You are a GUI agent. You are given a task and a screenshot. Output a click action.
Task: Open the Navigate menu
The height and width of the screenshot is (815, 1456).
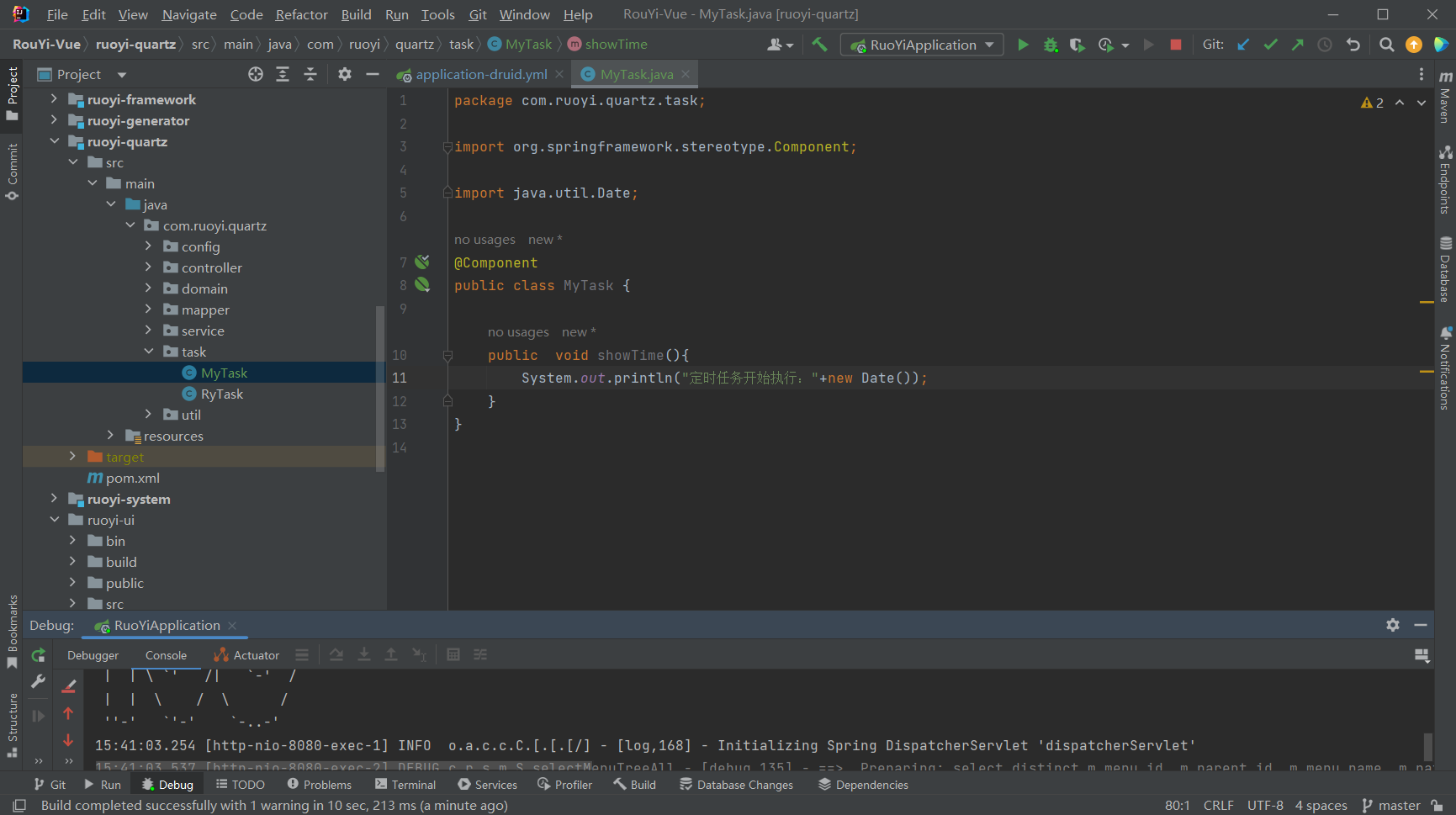click(189, 14)
